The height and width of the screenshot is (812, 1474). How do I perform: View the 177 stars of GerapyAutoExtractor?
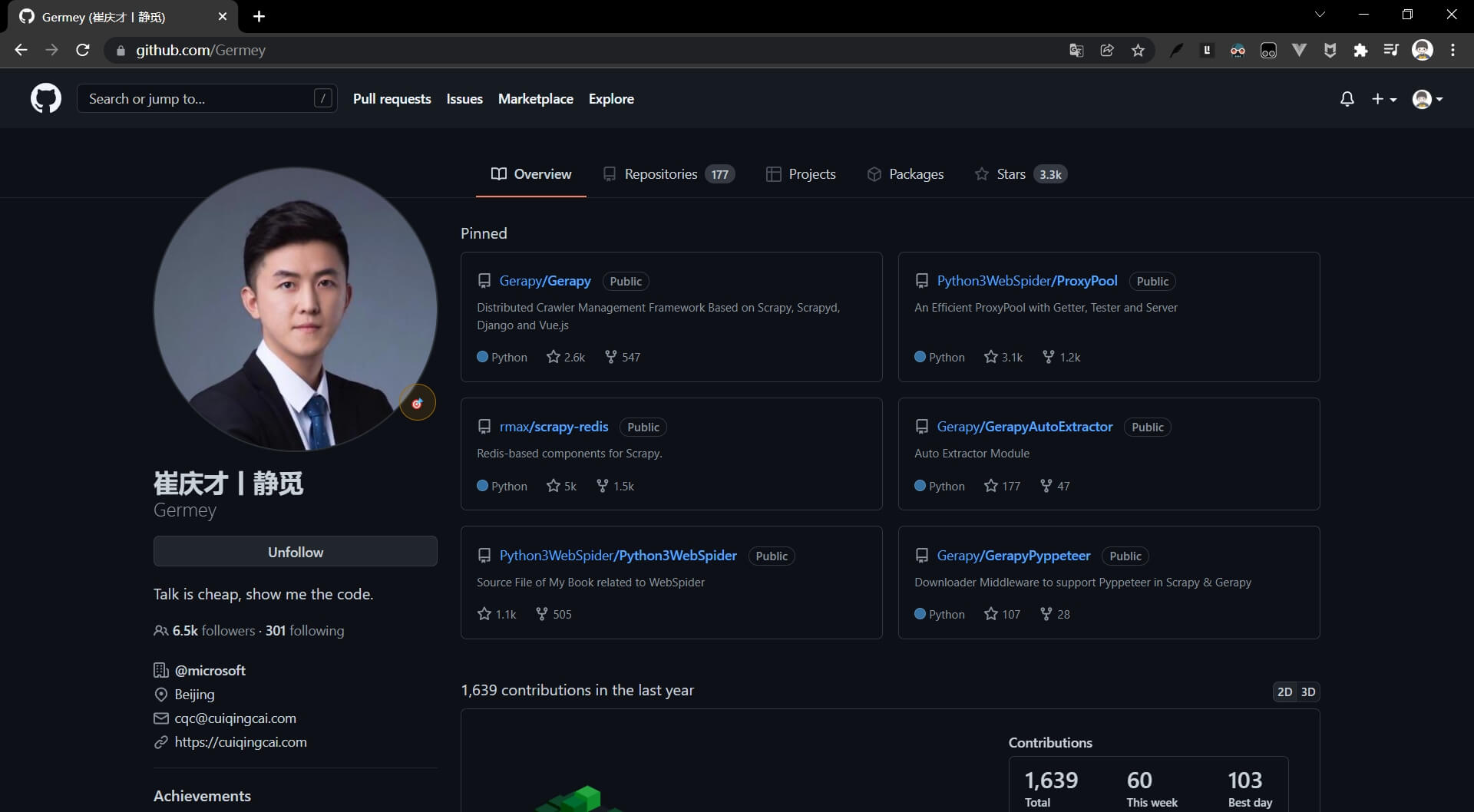click(x=1002, y=486)
